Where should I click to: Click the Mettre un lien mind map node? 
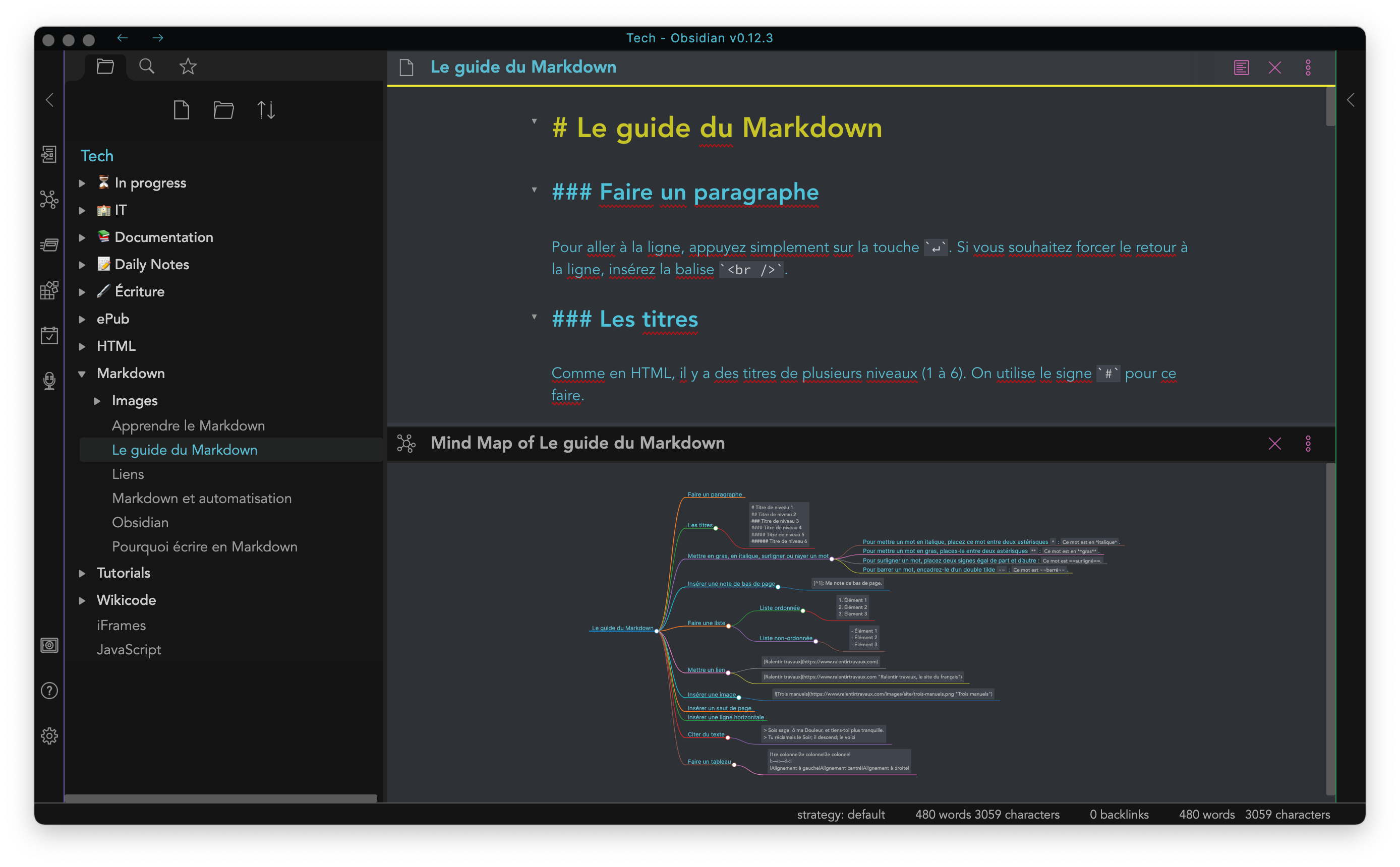(706, 670)
